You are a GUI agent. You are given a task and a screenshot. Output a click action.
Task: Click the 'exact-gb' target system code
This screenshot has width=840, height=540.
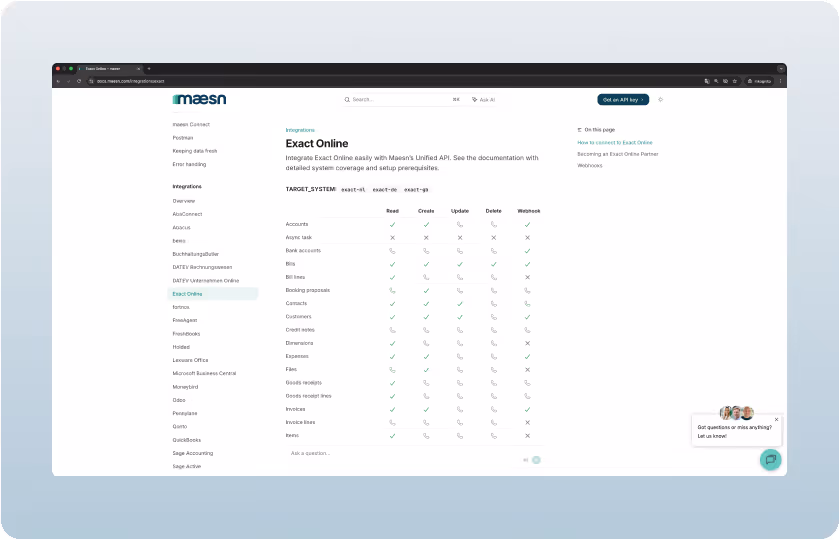(416, 190)
